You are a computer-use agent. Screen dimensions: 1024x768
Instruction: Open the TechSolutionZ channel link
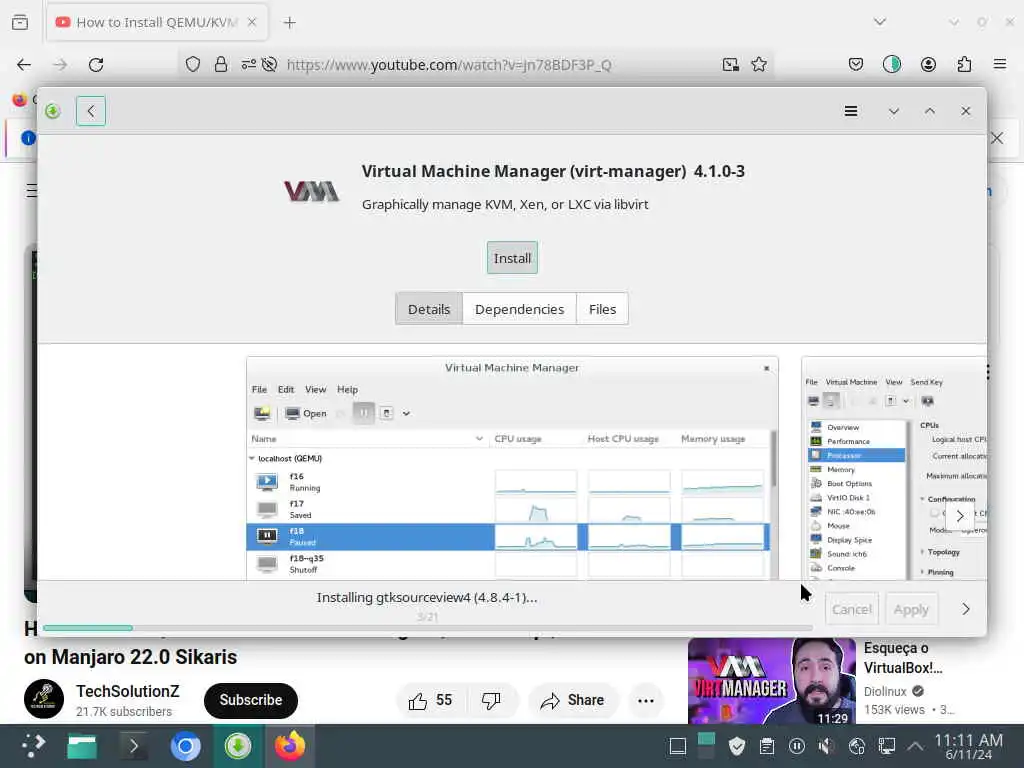(x=127, y=691)
